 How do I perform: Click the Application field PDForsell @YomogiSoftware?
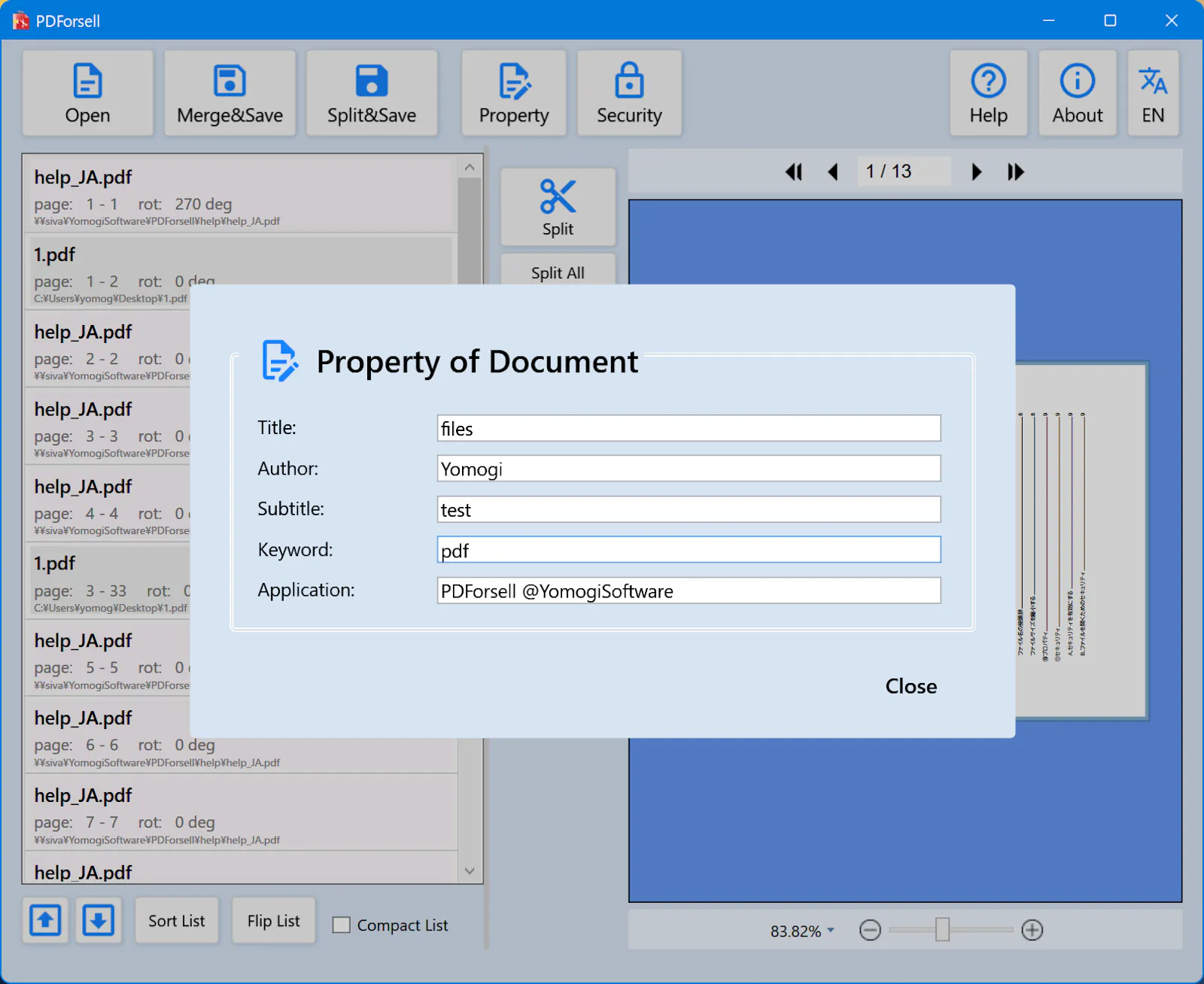click(689, 591)
